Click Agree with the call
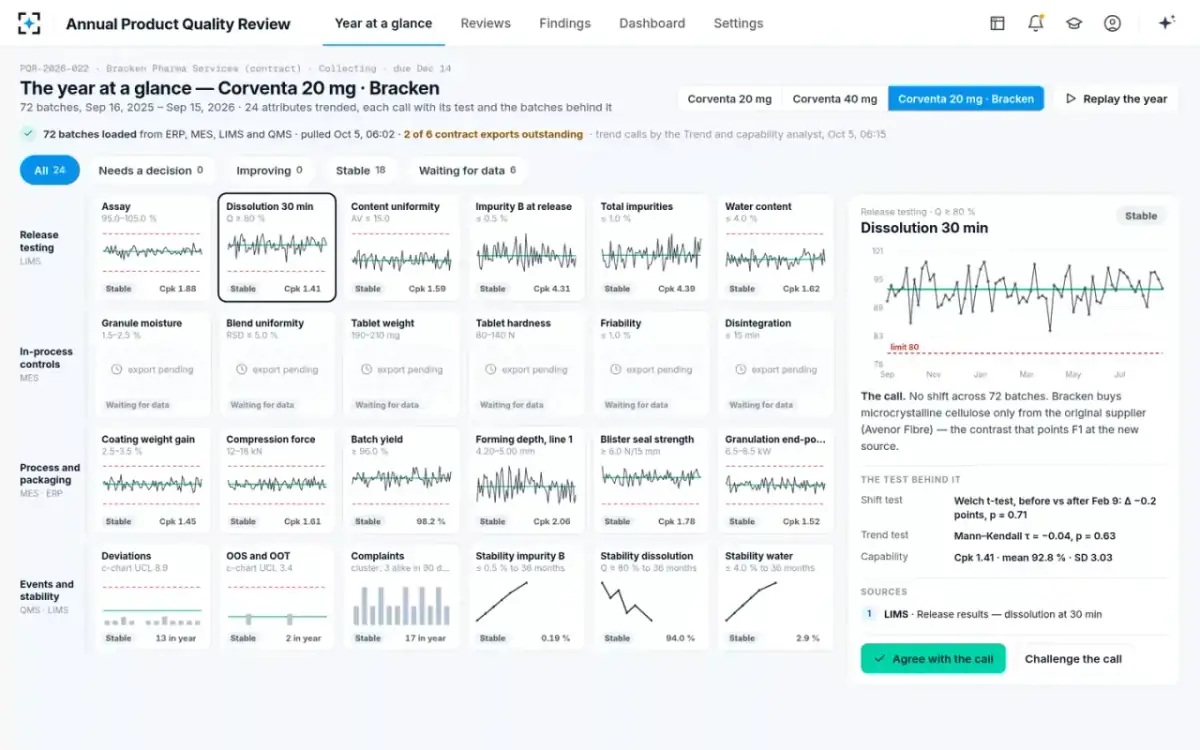The image size is (1200, 750). point(933,658)
